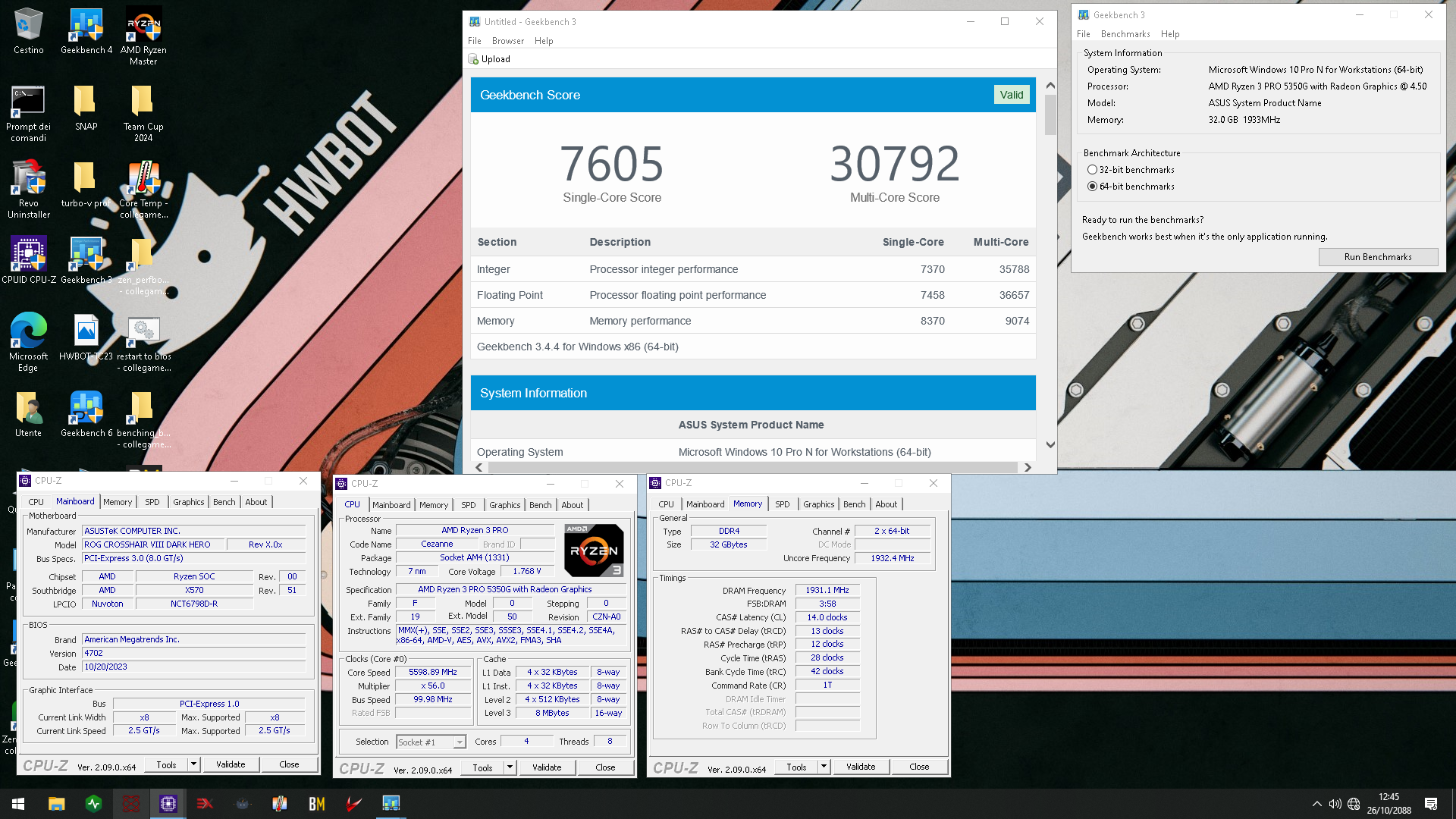Open HWBOT-TC23 image file
This screenshot has height=819, width=1456.
86,337
